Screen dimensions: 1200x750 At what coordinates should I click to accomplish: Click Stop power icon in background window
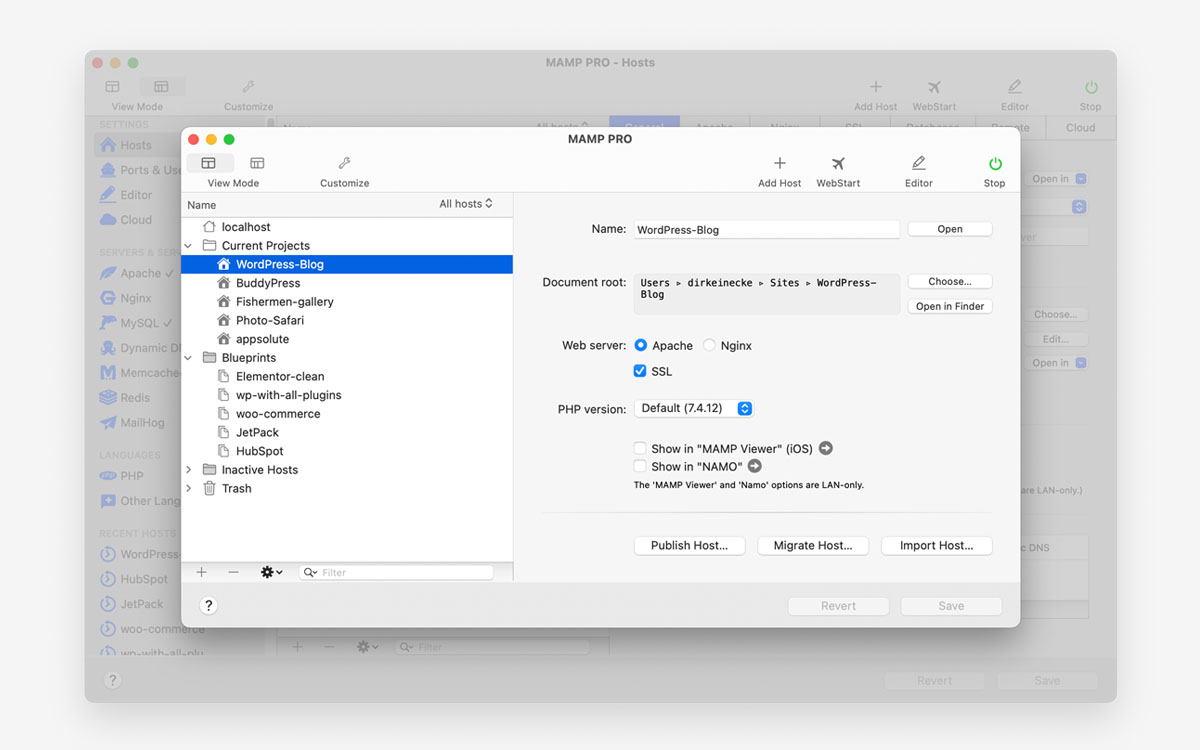coord(1091,88)
